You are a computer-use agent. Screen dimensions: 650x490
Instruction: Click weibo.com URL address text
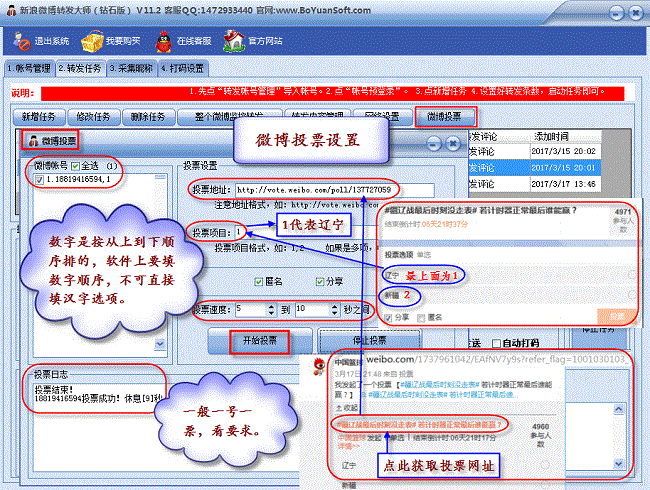click(496, 359)
